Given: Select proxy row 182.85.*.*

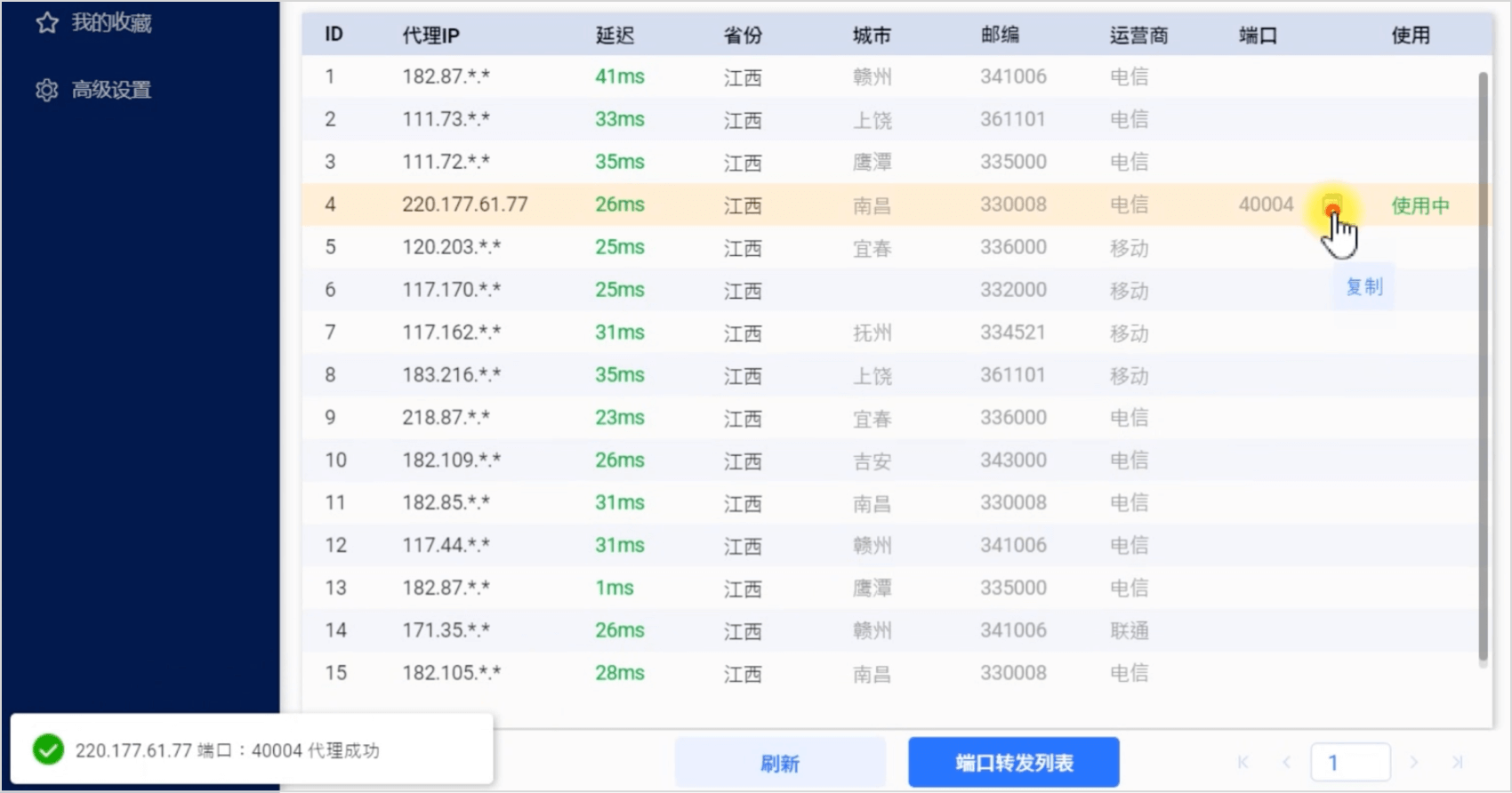Looking at the screenshot, I should (x=889, y=503).
